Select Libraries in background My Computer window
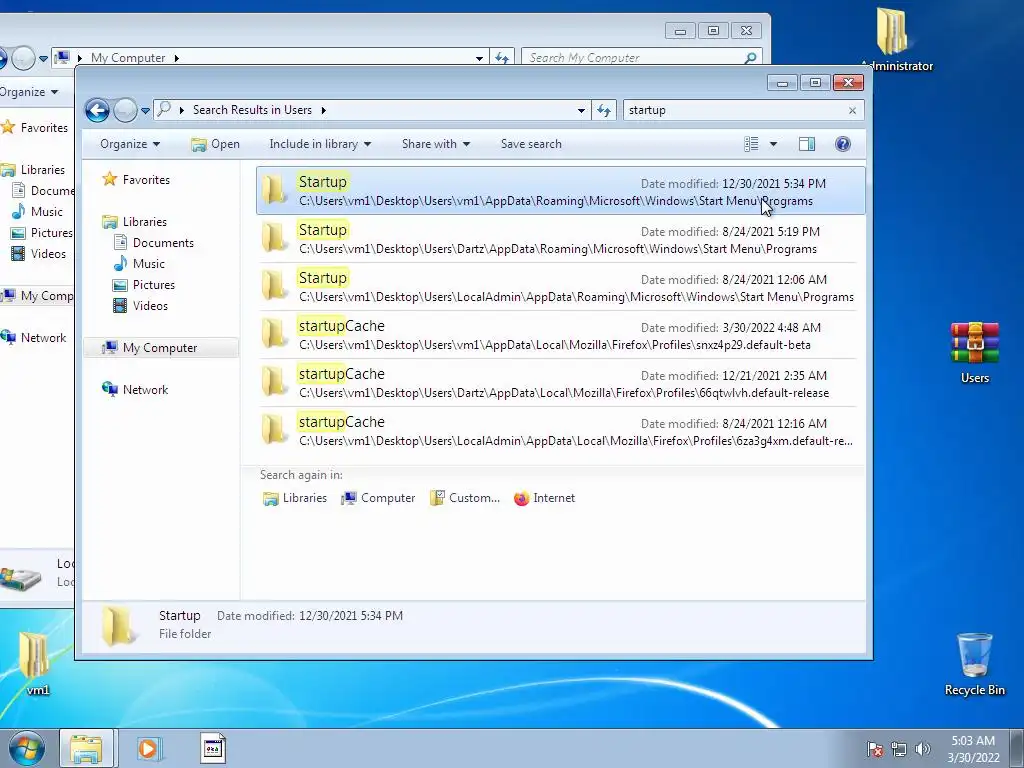The image size is (1024, 768). pyautogui.click(x=33, y=170)
